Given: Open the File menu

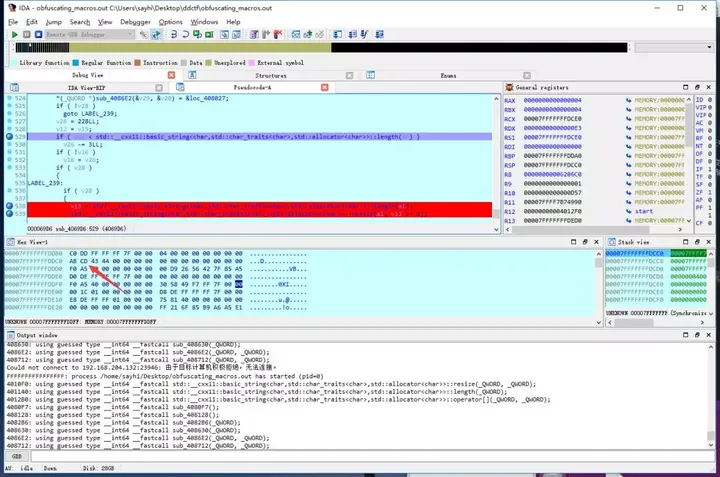Looking at the screenshot, I should point(13,22).
